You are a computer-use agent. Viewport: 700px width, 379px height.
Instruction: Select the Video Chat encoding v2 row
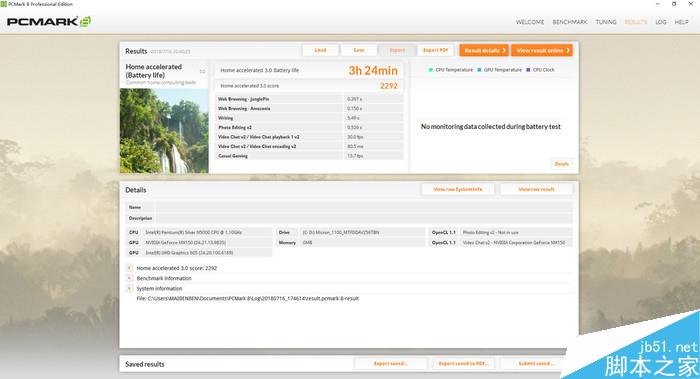pyautogui.click(x=310, y=146)
